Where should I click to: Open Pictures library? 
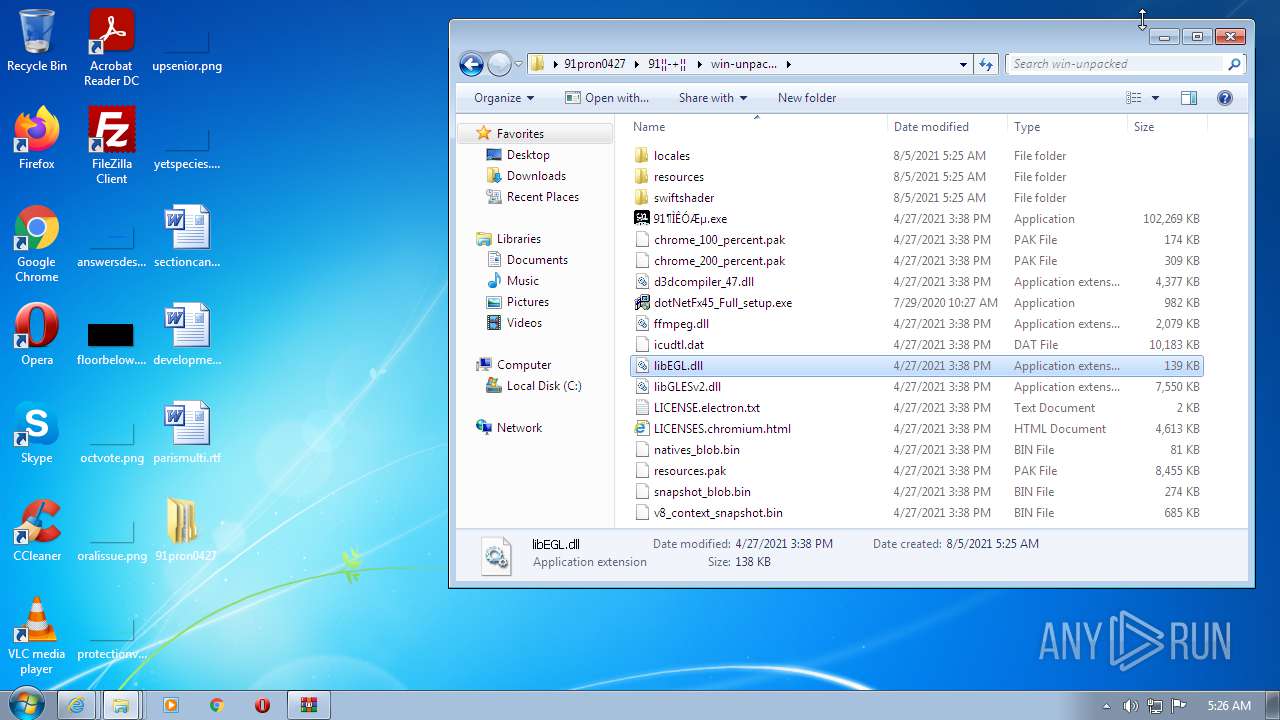tap(527, 302)
